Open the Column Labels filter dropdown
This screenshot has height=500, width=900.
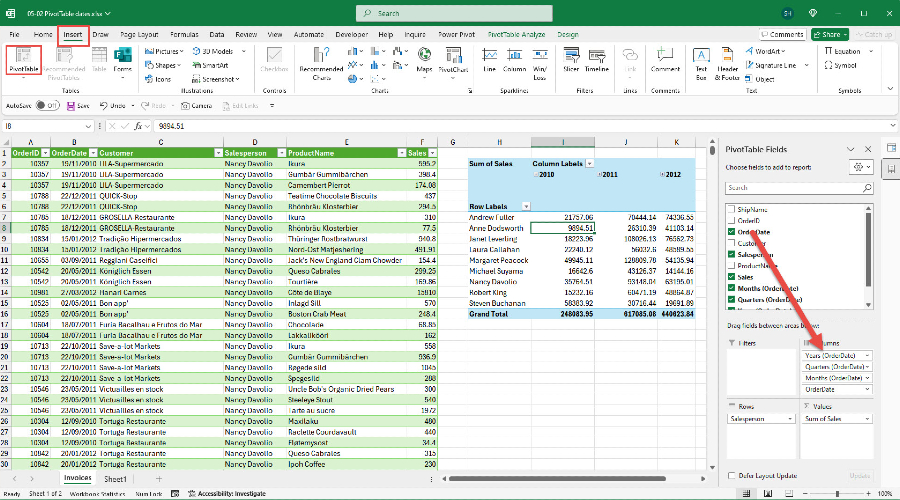(589, 163)
